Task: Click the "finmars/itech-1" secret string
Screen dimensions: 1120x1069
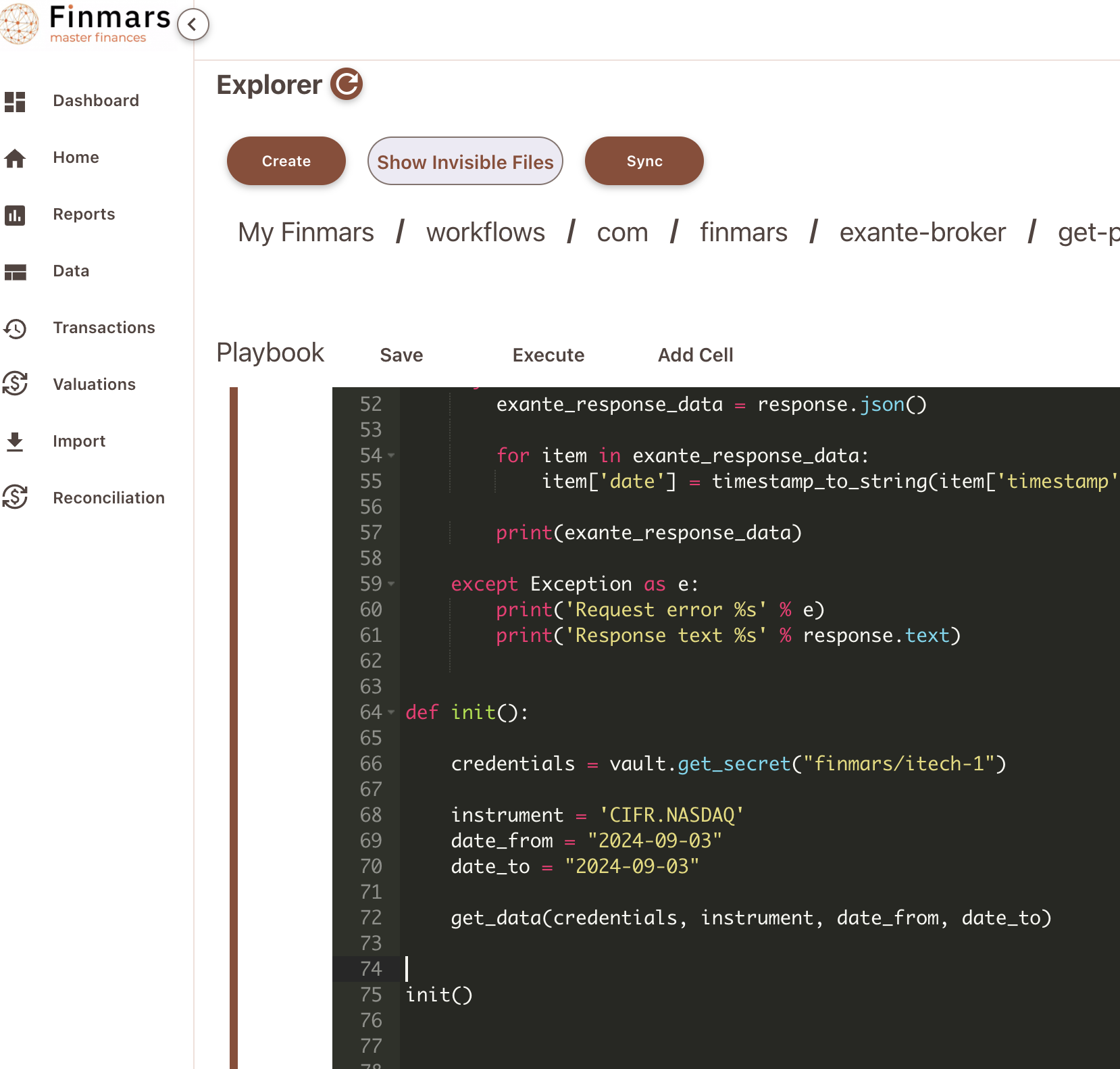Action: [x=898, y=764]
